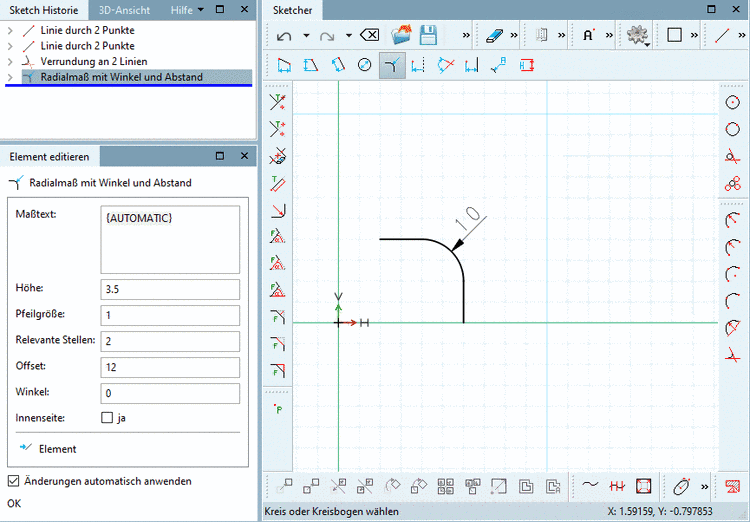Select the three-circles pattern tool
Image resolution: width=750 pixels, height=522 pixels.
click(732, 183)
